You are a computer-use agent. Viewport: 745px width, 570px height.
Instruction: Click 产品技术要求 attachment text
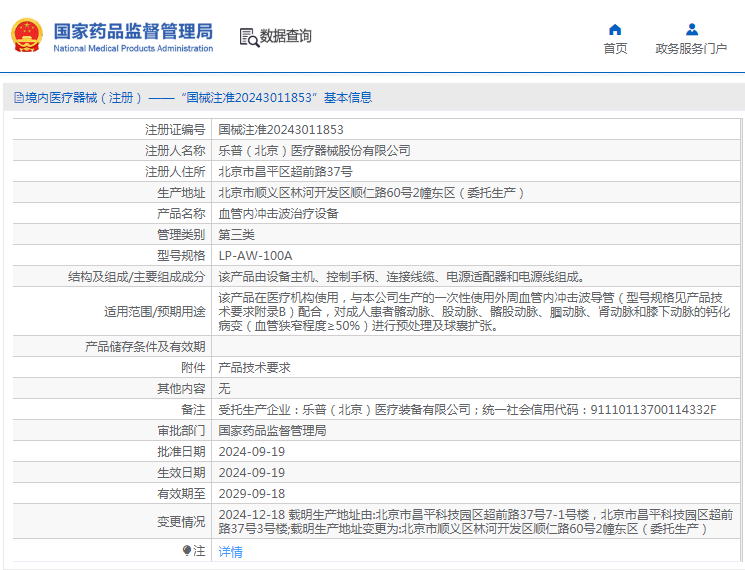254,368
